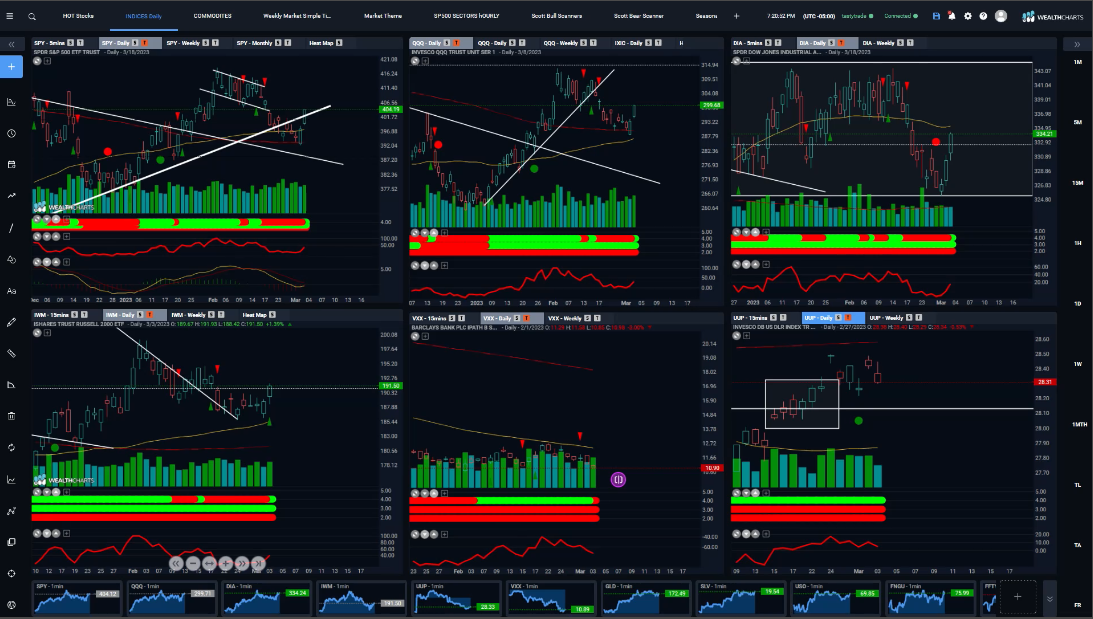Screen dimensions: 1093x619
Task: Open the chart type tool in left sidebar
Action: pos(11,102)
